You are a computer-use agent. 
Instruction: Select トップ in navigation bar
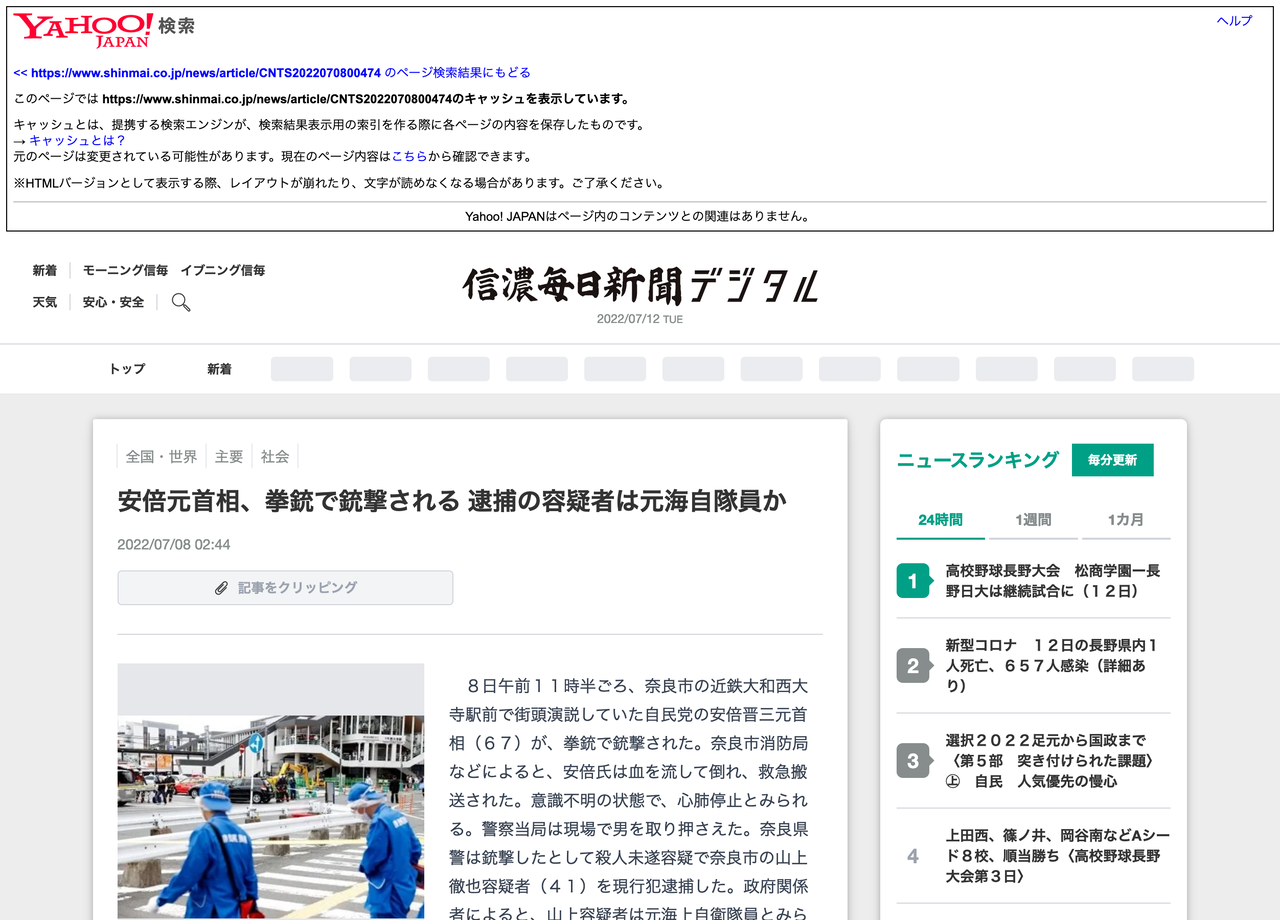[x=127, y=369]
